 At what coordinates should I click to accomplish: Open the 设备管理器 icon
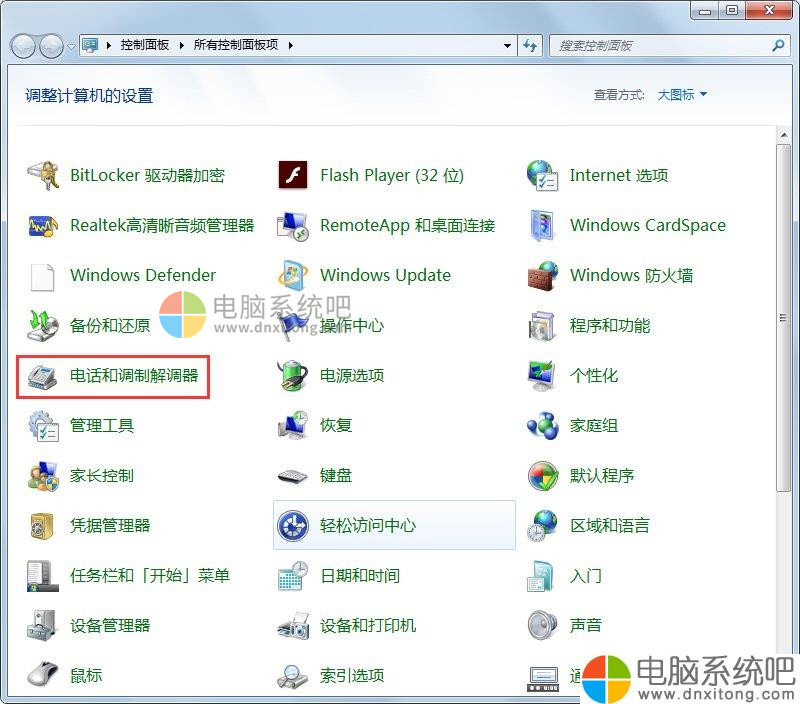[x=41, y=625]
